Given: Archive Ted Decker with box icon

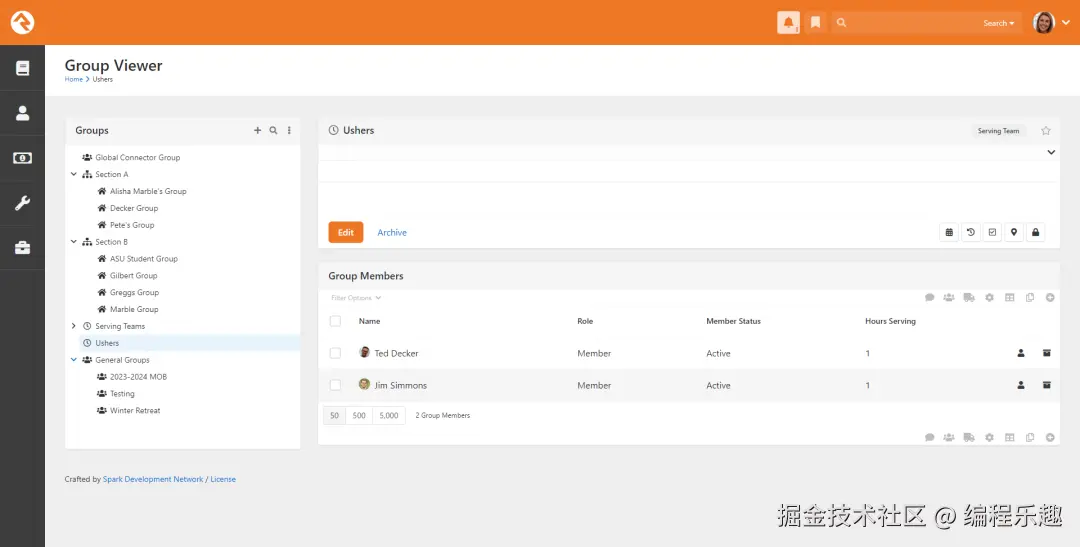Looking at the screenshot, I should (x=1046, y=353).
